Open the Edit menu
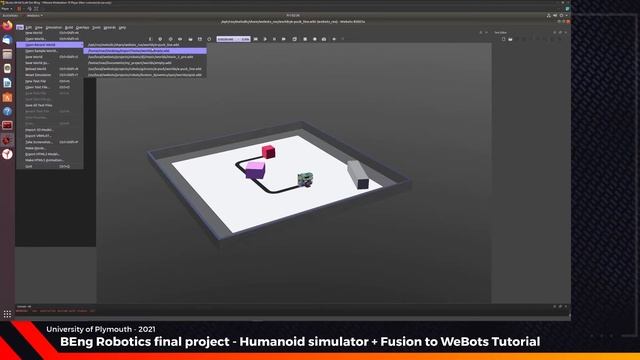Screen dimensions: 640x360 tap(29, 27)
